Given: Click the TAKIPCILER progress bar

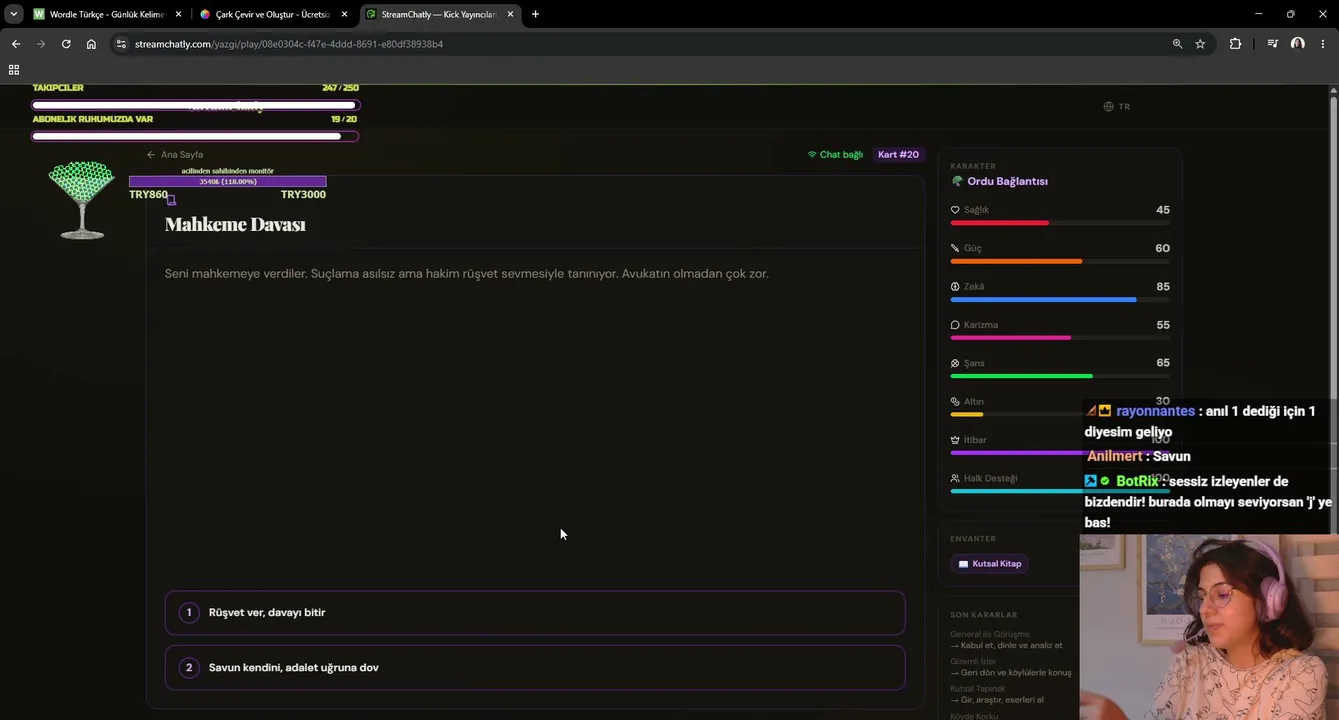Looking at the screenshot, I should click(195, 105).
